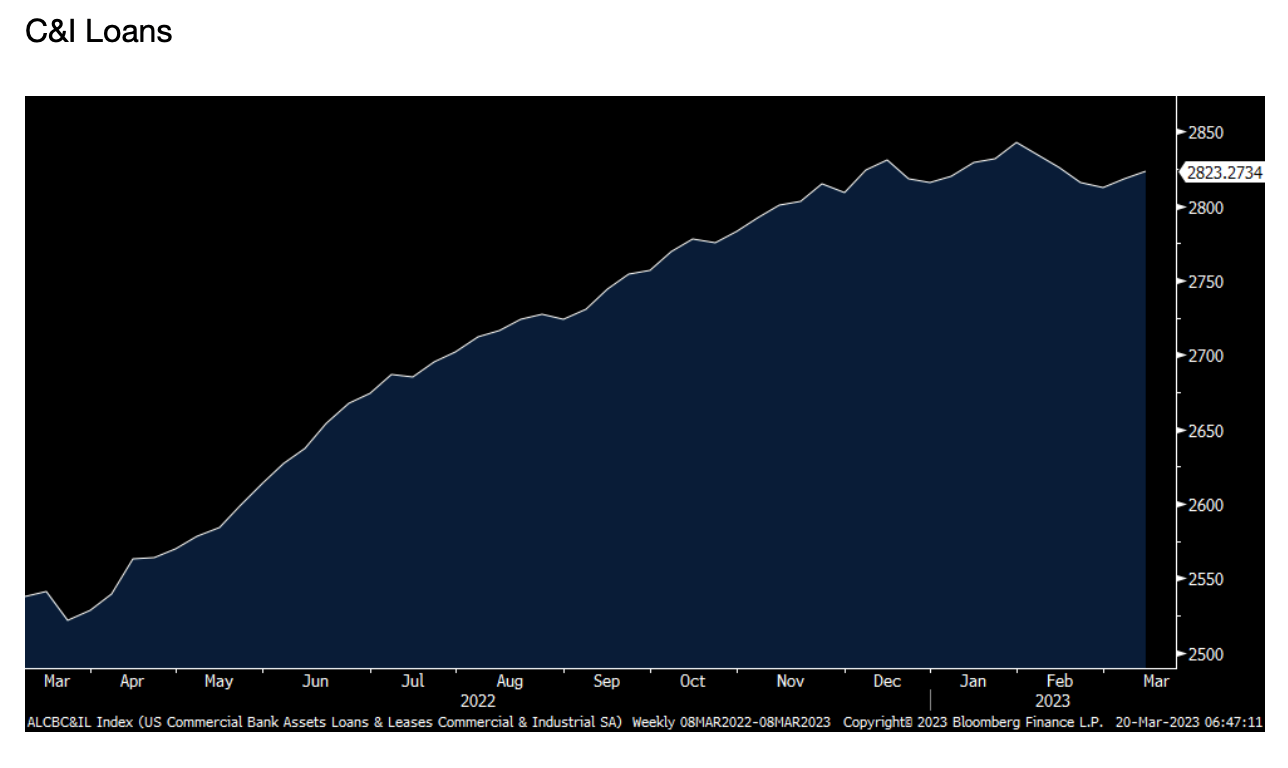1288x768 pixels.
Task: Select the 2823.2734 last value tag
Action: click(1224, 173)
